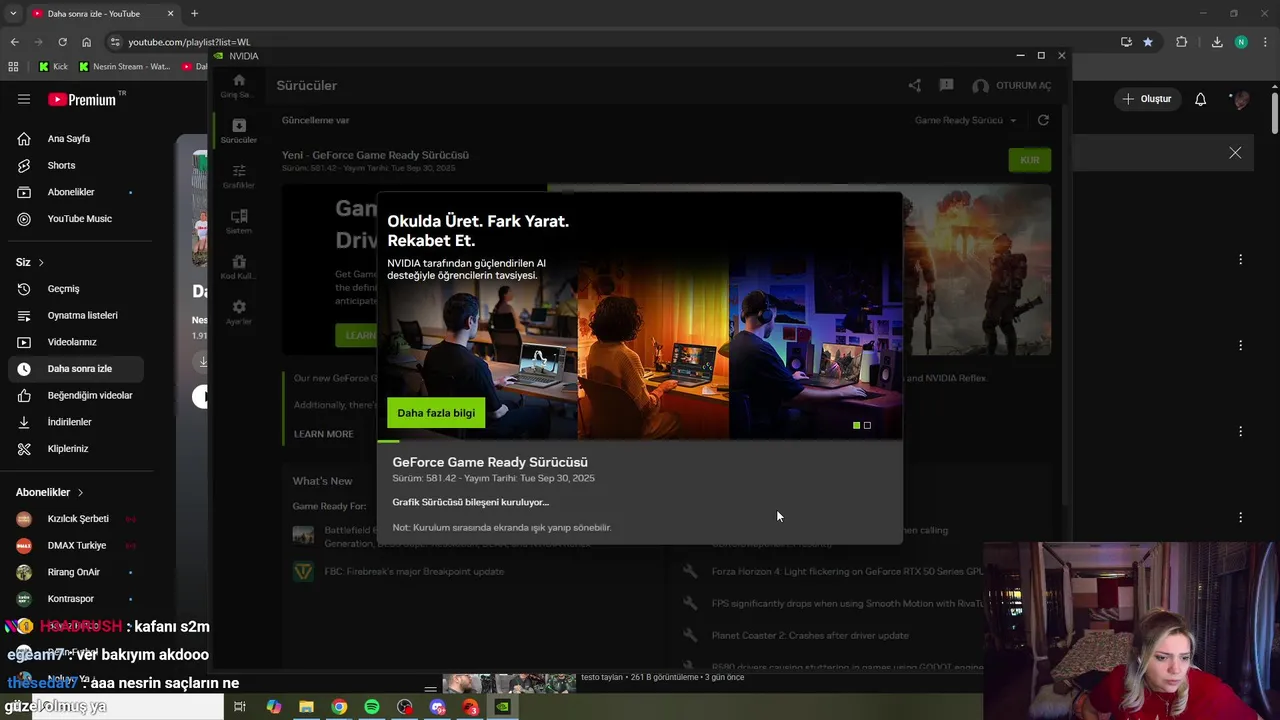Click LEARN MORE link in NVIDIA app
This screenshot has height=720, width=1280.
coord(323,434)
